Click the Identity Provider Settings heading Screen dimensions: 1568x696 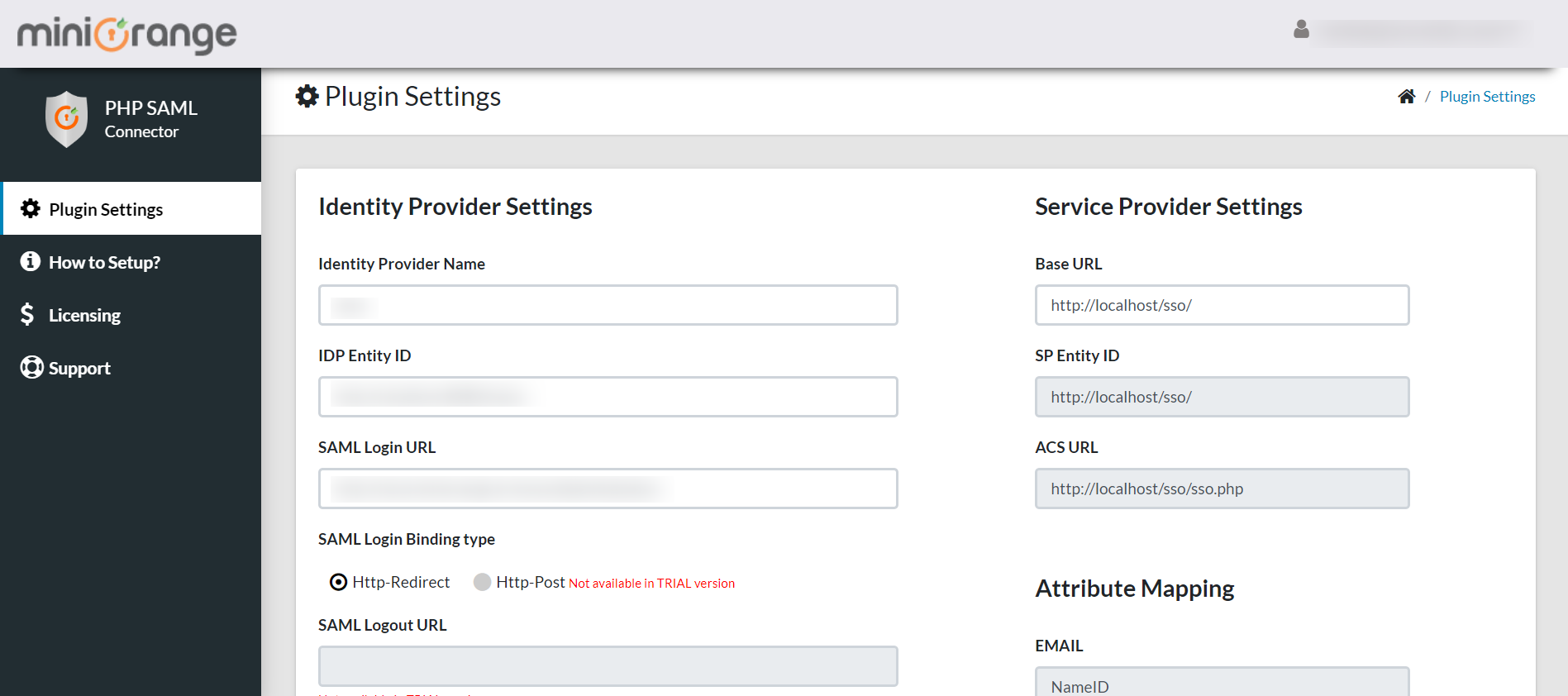click(x=455, y=207)
